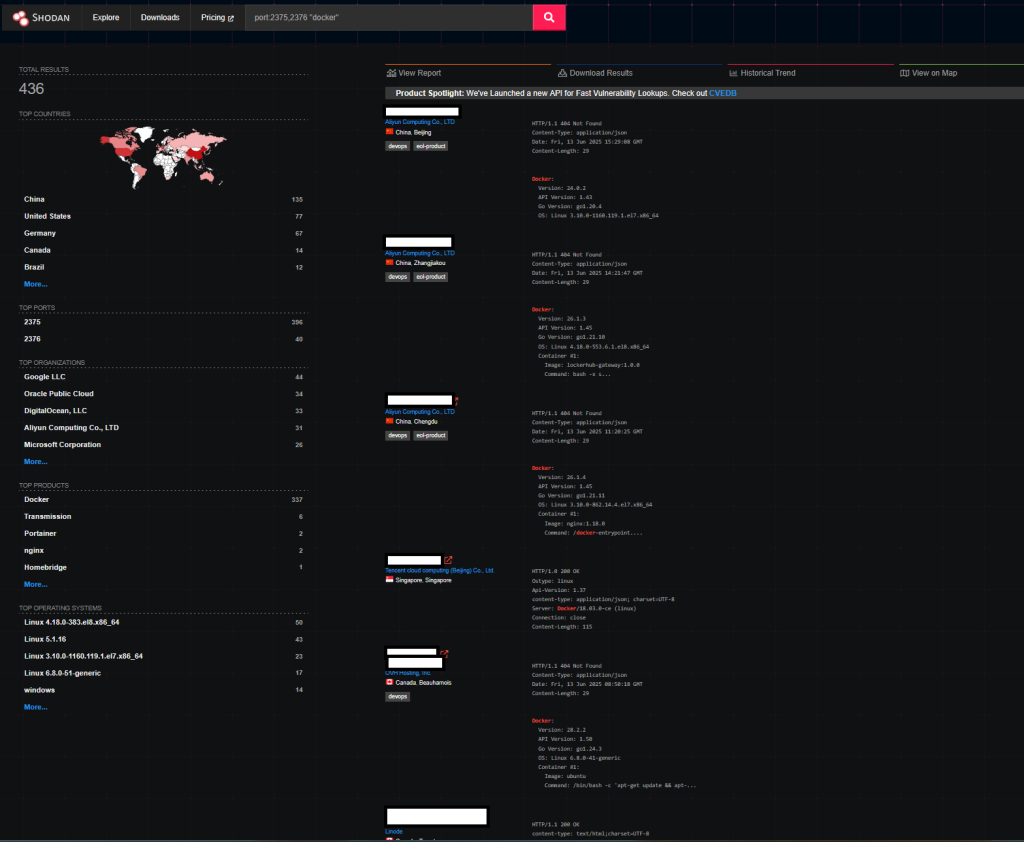This screenshot has height=842, width=1024.
Task: Click the Canada flag beside Beauharnois
Action: click(389, 682)
